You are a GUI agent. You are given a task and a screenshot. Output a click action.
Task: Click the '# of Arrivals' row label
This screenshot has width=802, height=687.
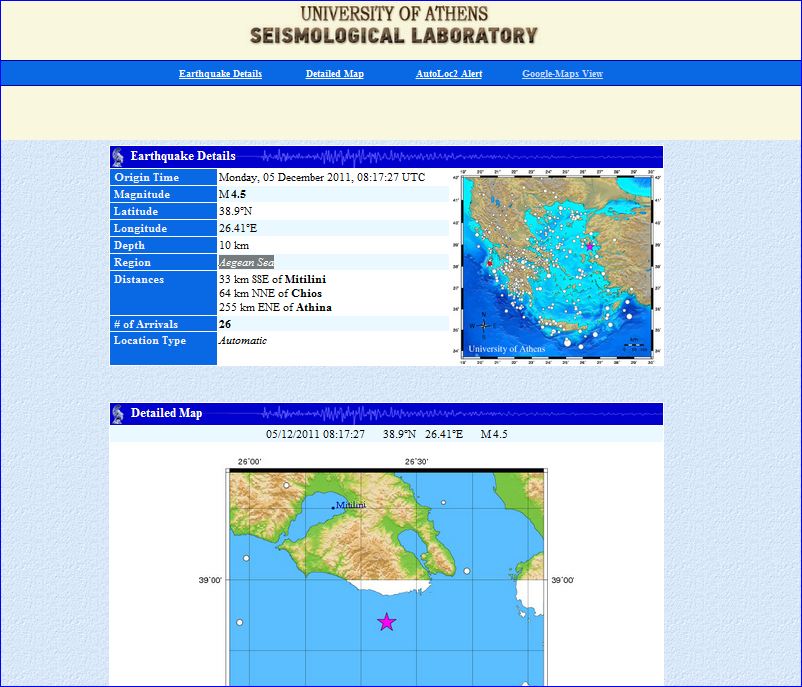coord(146,324)
